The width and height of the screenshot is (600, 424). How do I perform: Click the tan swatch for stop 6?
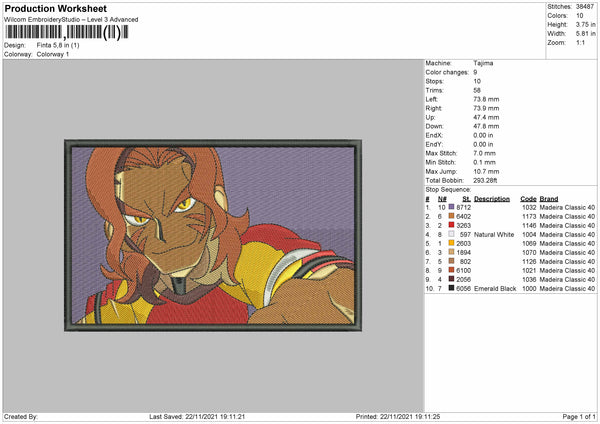tap(451, 252)
